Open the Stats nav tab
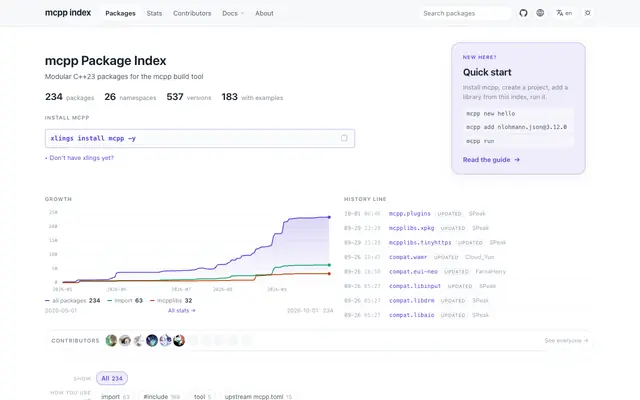Viewport: 640px width, 400px height. 154,13
